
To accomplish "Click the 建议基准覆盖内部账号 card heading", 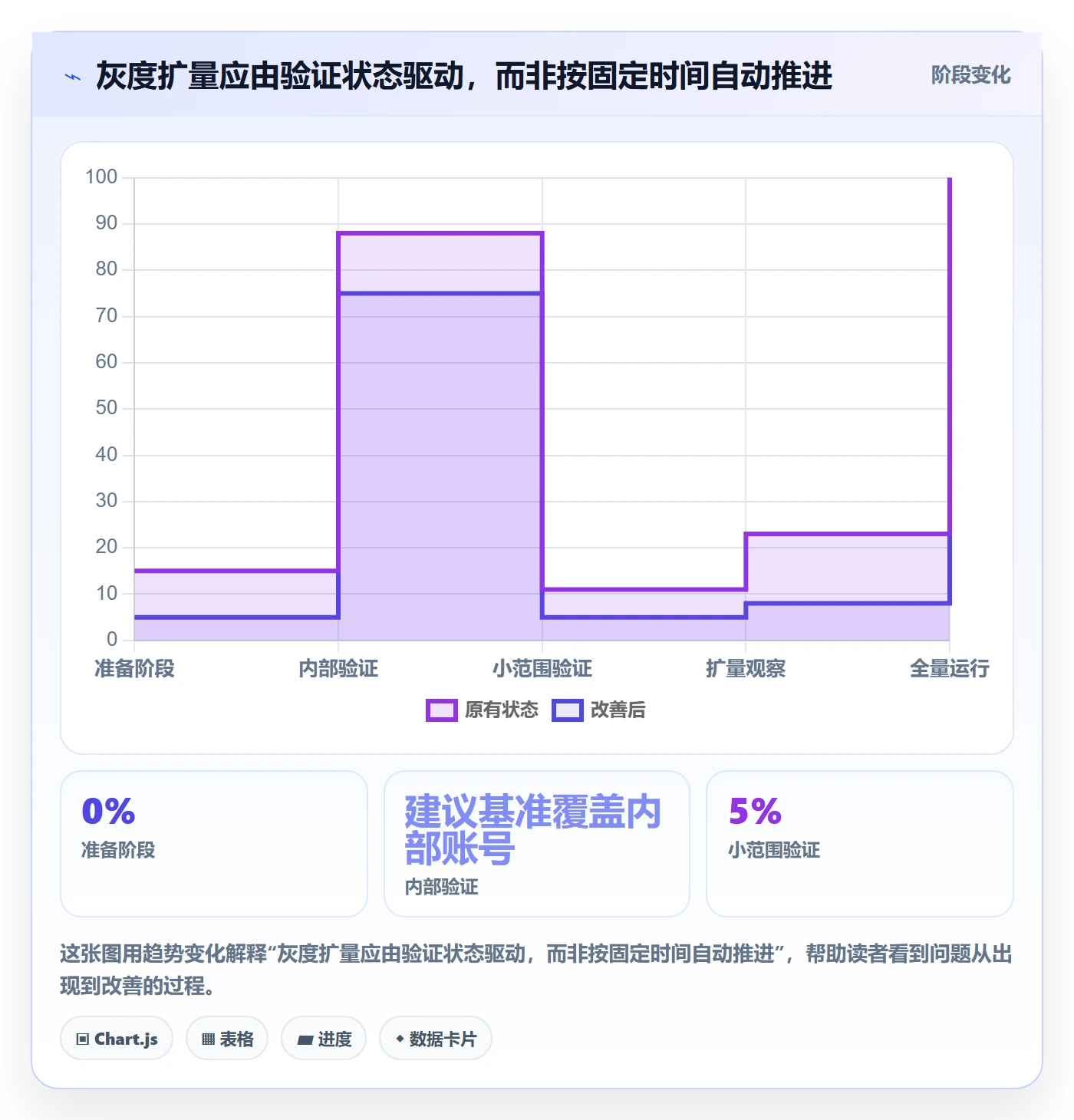I will click(x=532, y=830).
